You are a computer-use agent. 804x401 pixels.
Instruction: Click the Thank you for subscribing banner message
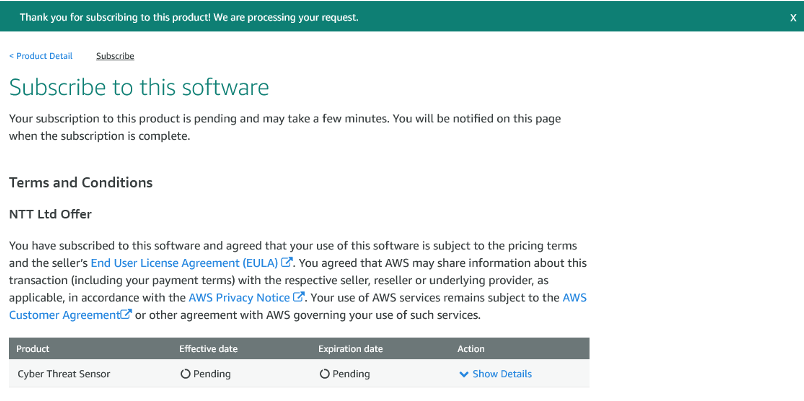click(x=189, y=17)
